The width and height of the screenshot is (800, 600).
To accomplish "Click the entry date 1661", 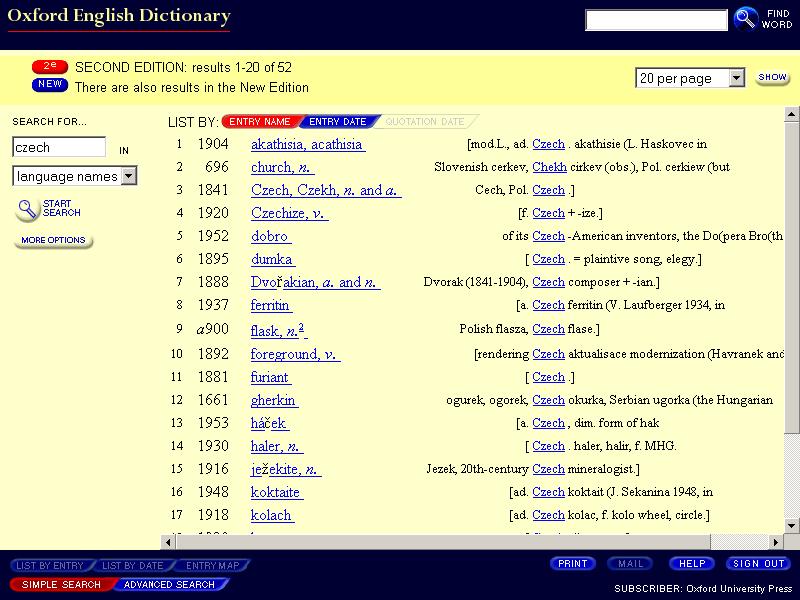I will [213, 400].
